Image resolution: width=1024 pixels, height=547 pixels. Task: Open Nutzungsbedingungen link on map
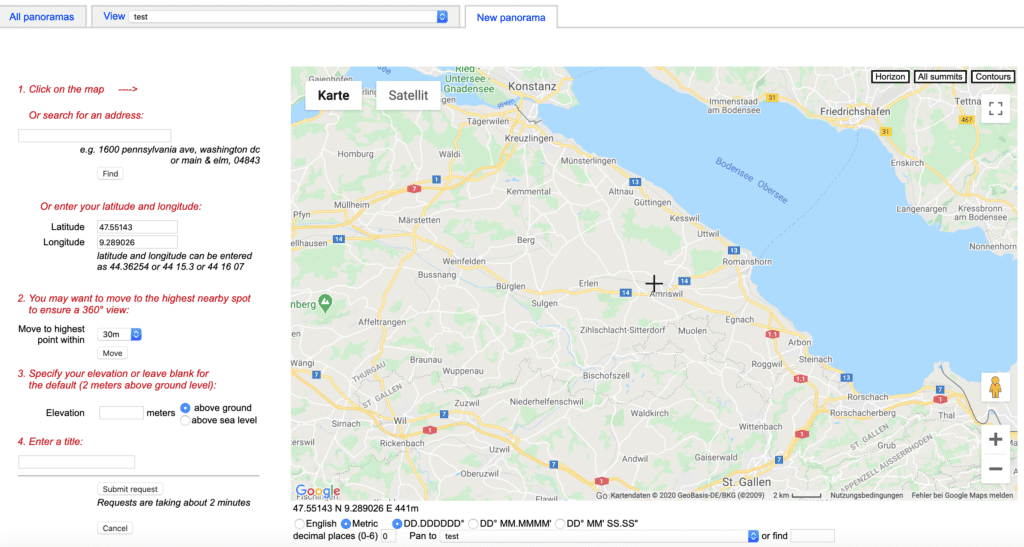(x=867, y=495)
